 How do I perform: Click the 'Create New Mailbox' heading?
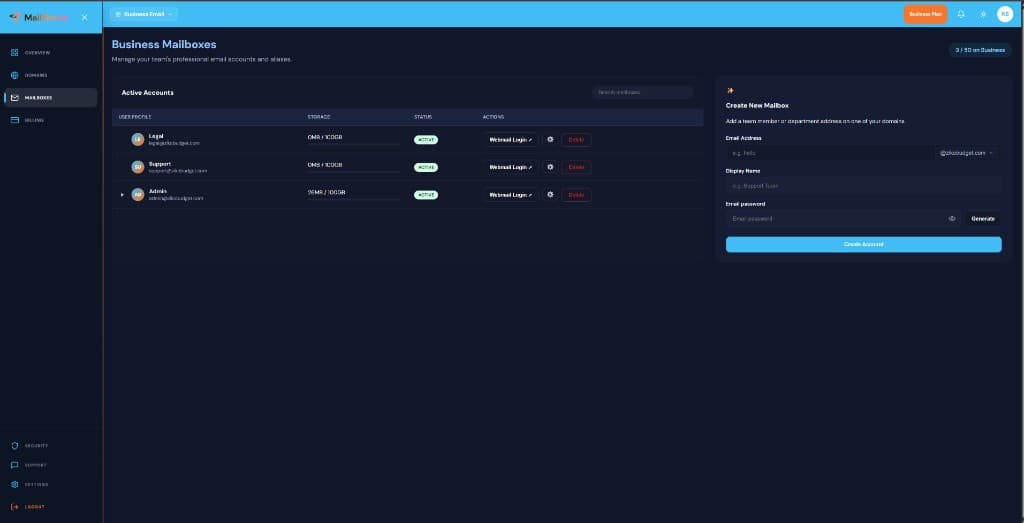758,105
